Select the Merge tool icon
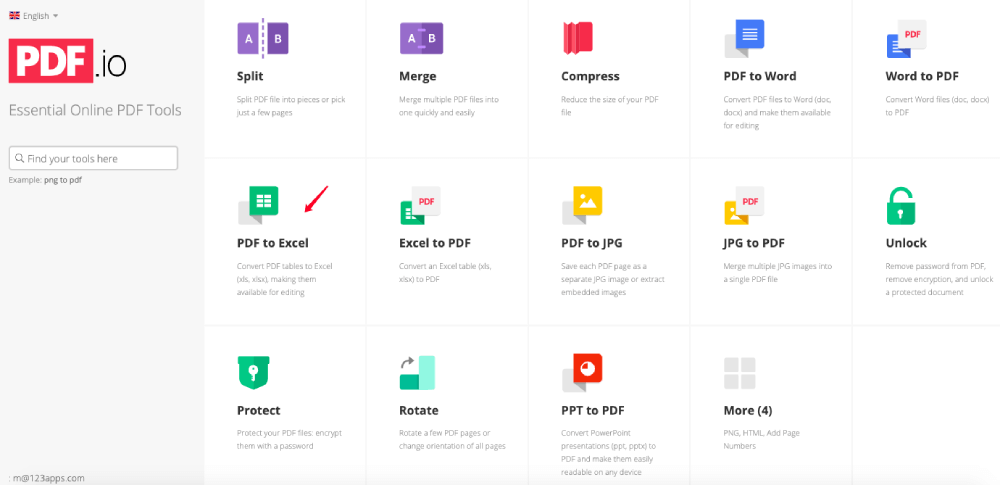This screenshot has height=485, width=1000. point(422,38)
